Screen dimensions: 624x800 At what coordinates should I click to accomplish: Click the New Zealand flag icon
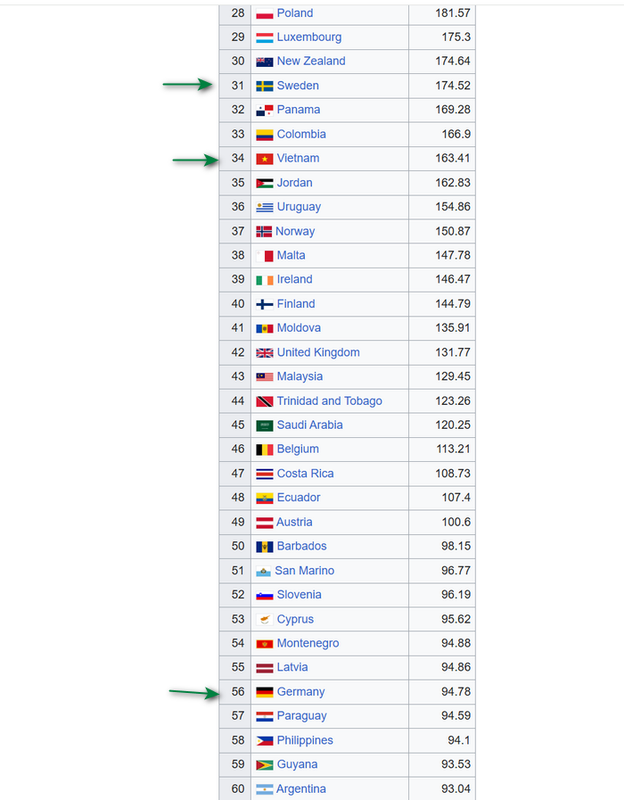264,62
